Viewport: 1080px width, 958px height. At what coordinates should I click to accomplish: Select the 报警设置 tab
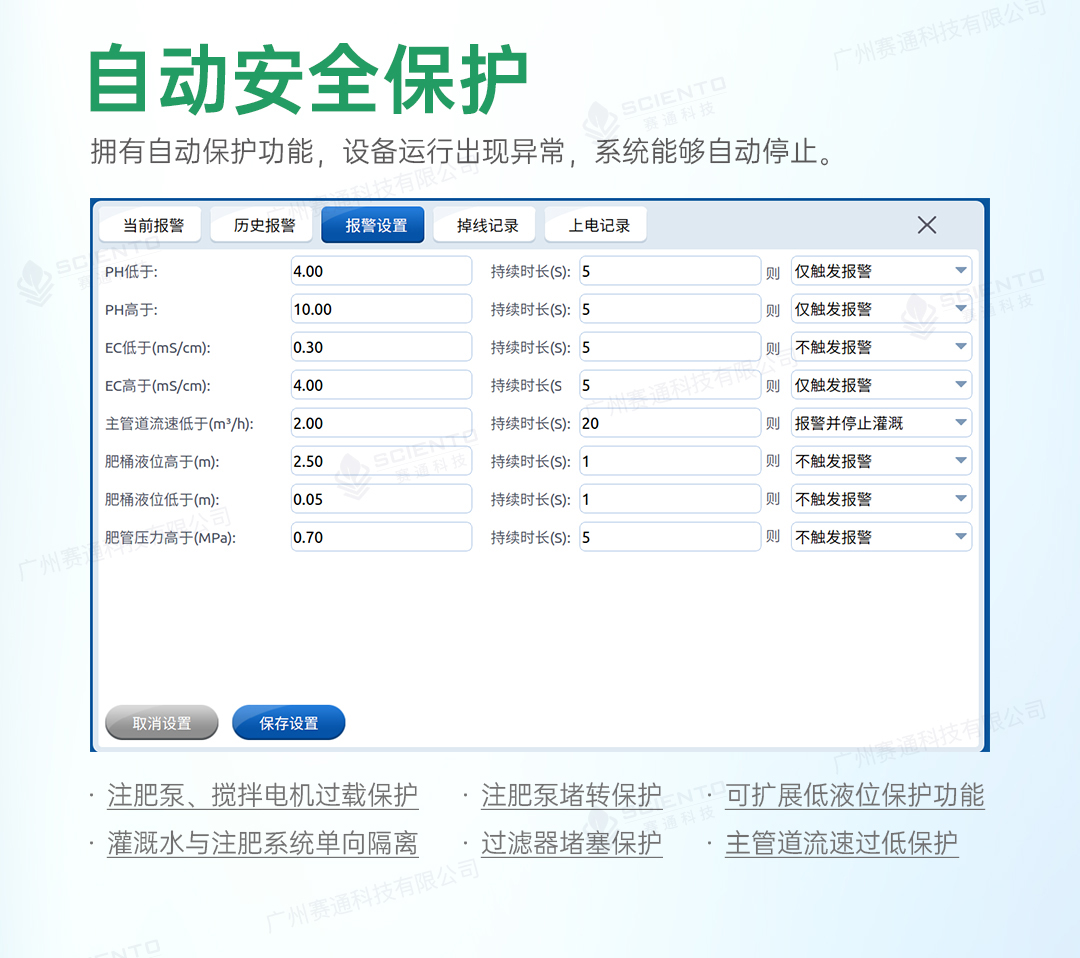click(x=372, y=224)
